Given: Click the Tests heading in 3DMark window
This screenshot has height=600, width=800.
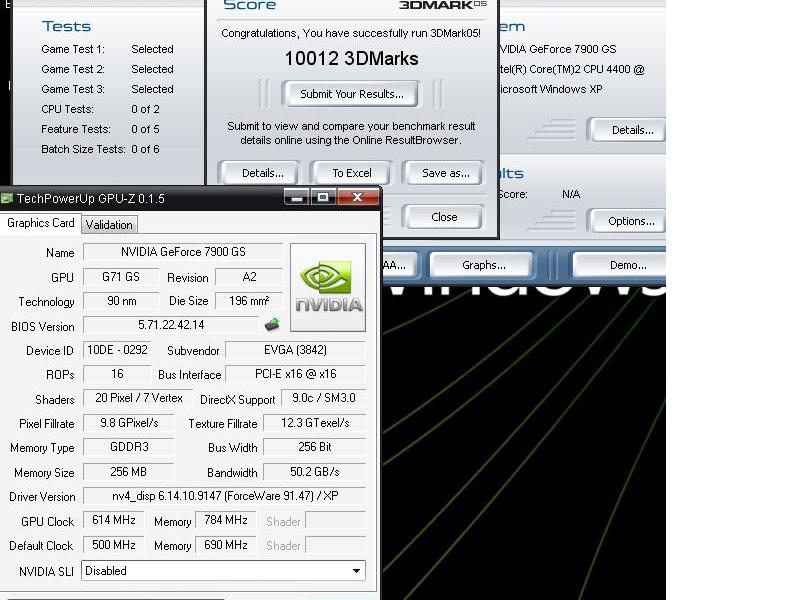Looking at the screenshot, I should click(66, 26).
